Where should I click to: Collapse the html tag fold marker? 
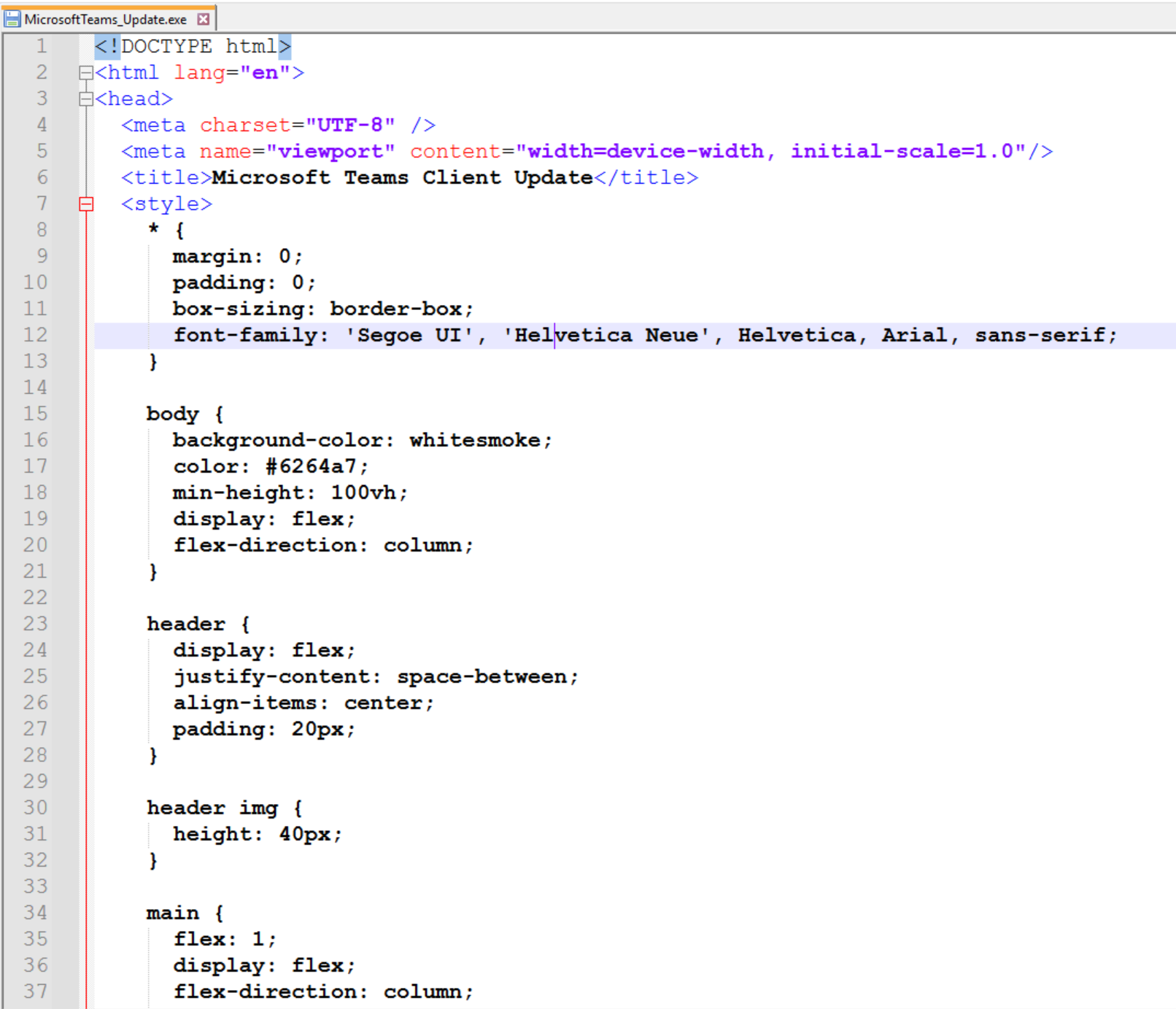click(85, 72)
